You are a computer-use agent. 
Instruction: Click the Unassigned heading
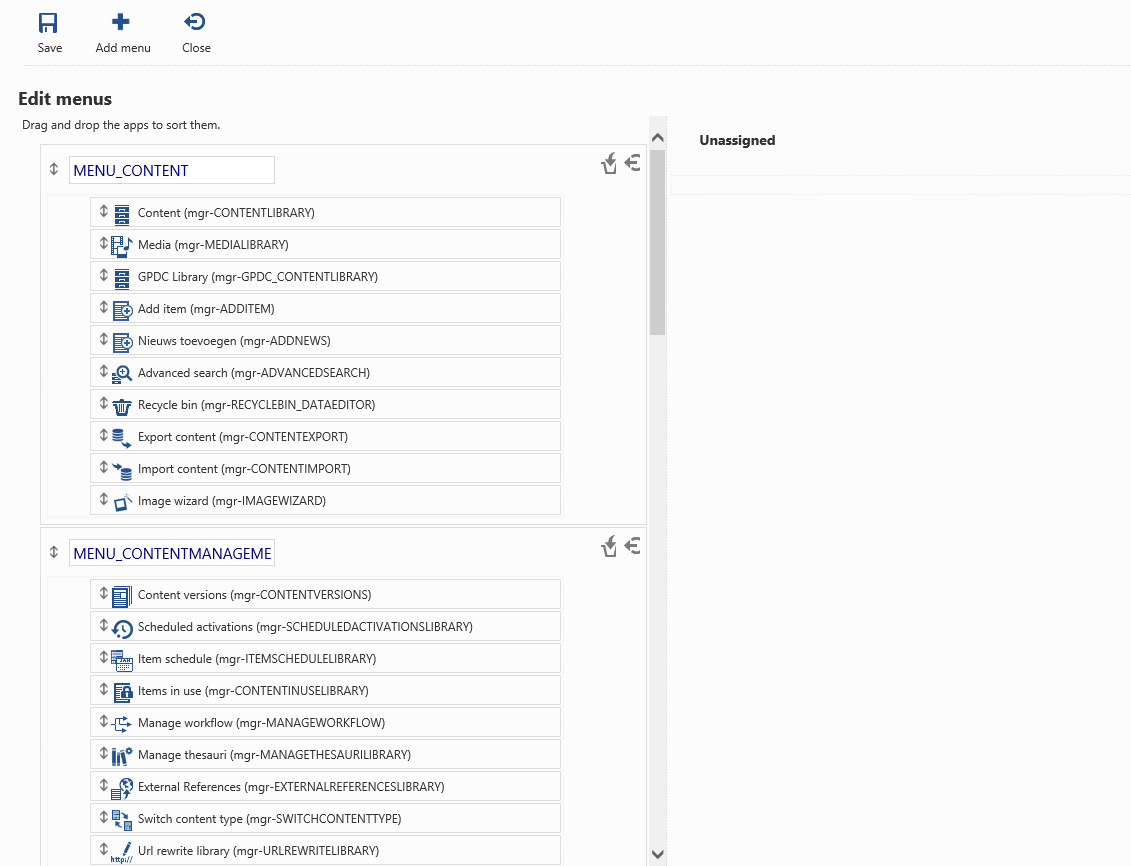737,140
